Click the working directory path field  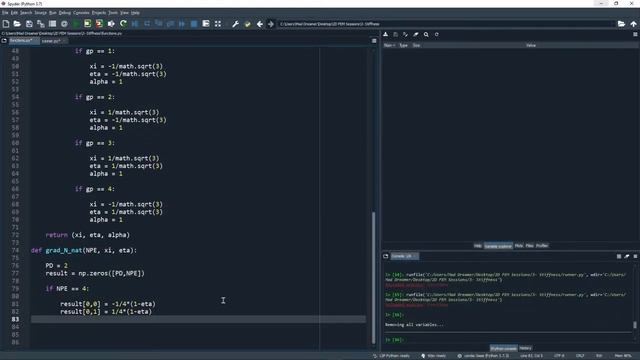(446, 24)
